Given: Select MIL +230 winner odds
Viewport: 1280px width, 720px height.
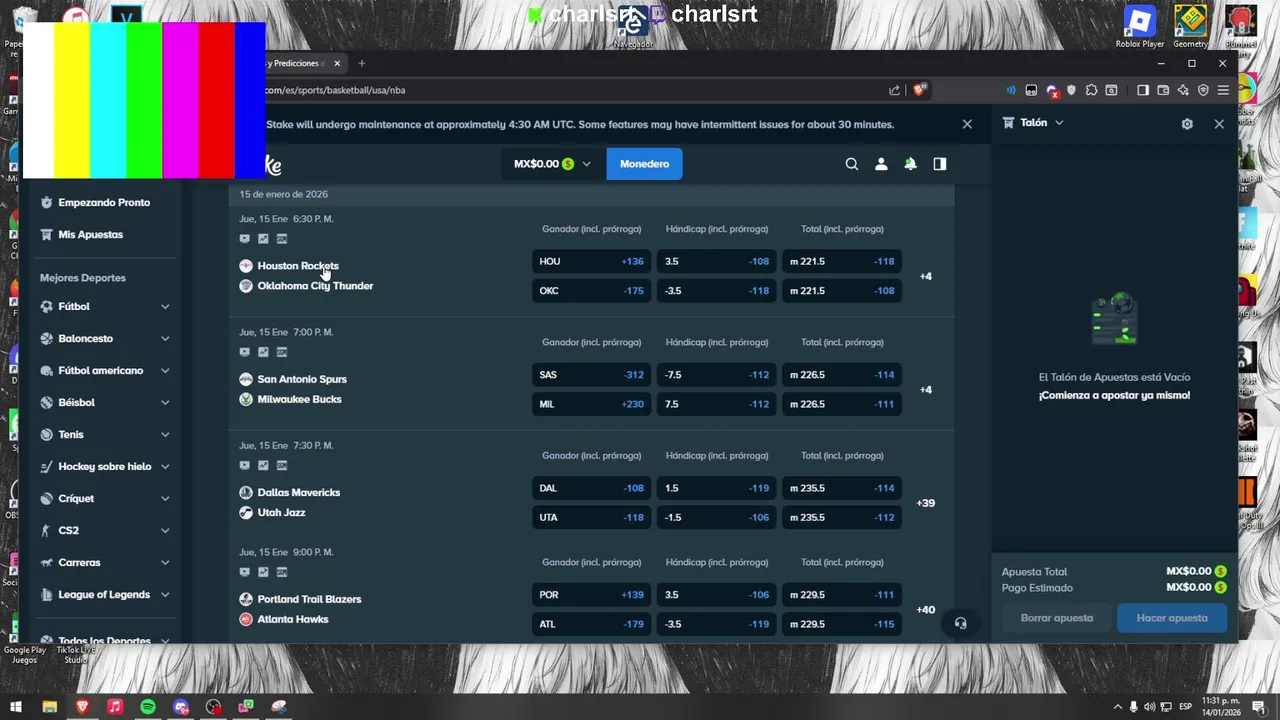Looking at the screenshot, I should [x=591, y=404].
